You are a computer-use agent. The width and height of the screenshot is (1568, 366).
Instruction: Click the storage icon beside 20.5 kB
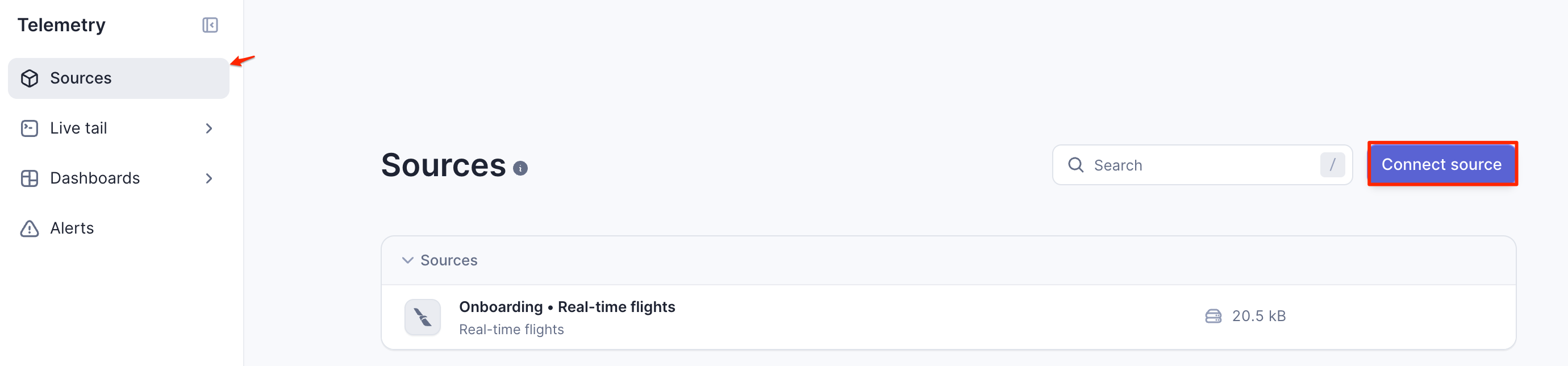[x=1212, y=316]
